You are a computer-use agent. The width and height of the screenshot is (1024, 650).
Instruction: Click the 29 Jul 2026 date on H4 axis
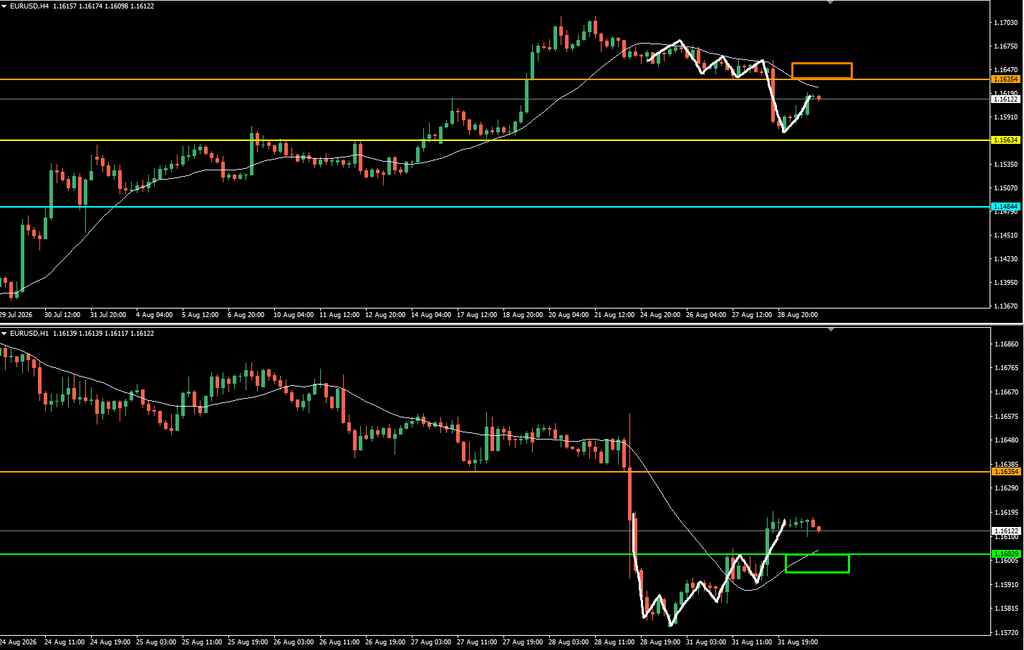(x=16, y=315)
